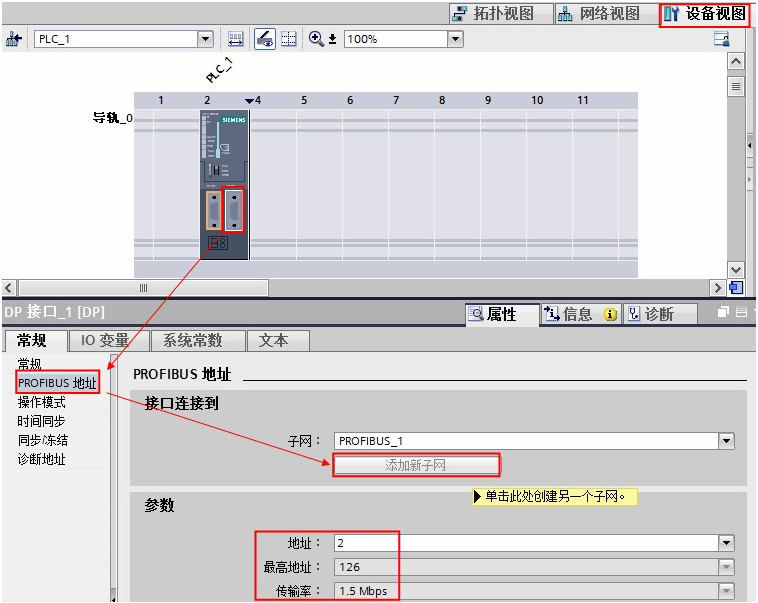758x603 pixels.
Task: Click the page break grid toolbar icon
Action: (289, 39)
